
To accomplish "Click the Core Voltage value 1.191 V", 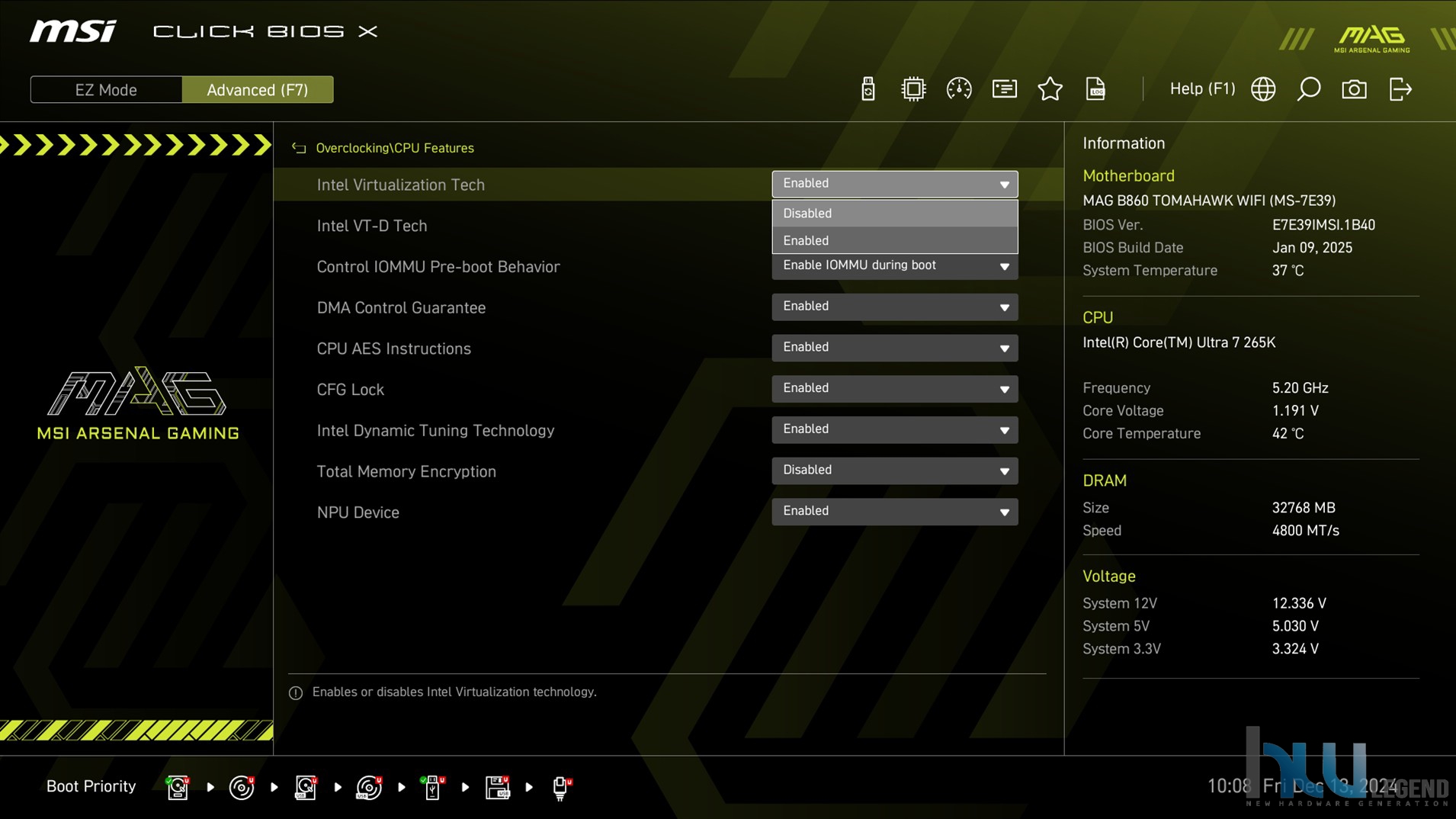I will [x=1295, y=411].
